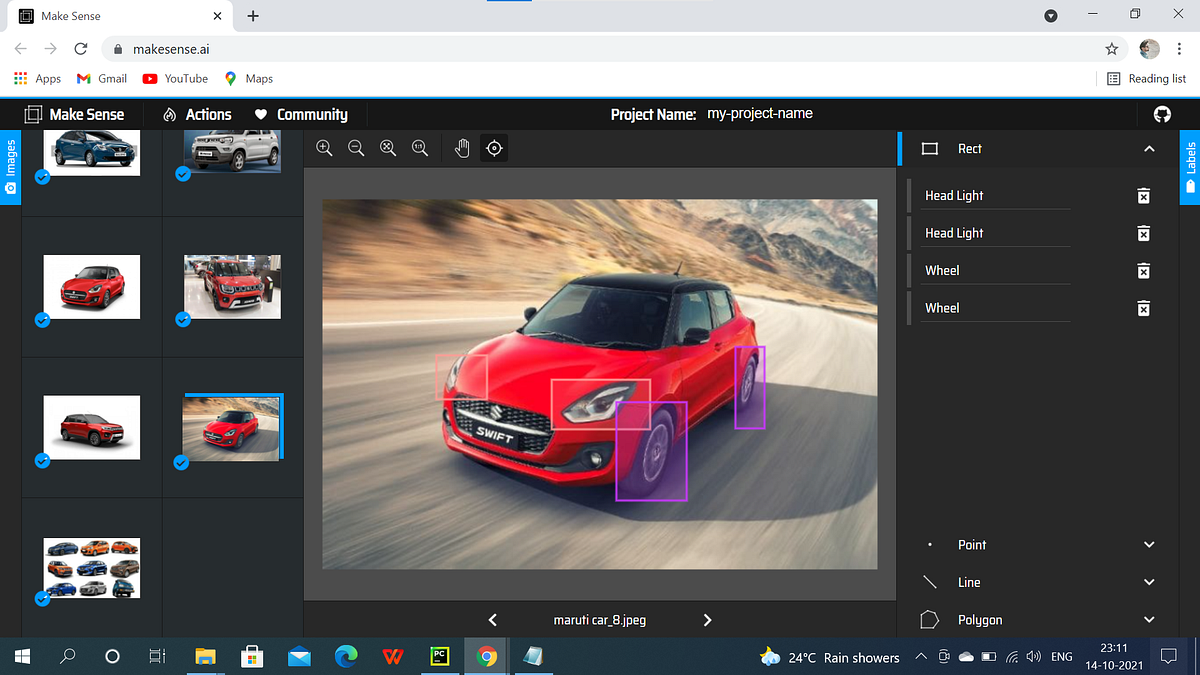The width and height of the screenshot is (1200, 675).
Task: Open the Actions menu
Action: tap(207, 113)
